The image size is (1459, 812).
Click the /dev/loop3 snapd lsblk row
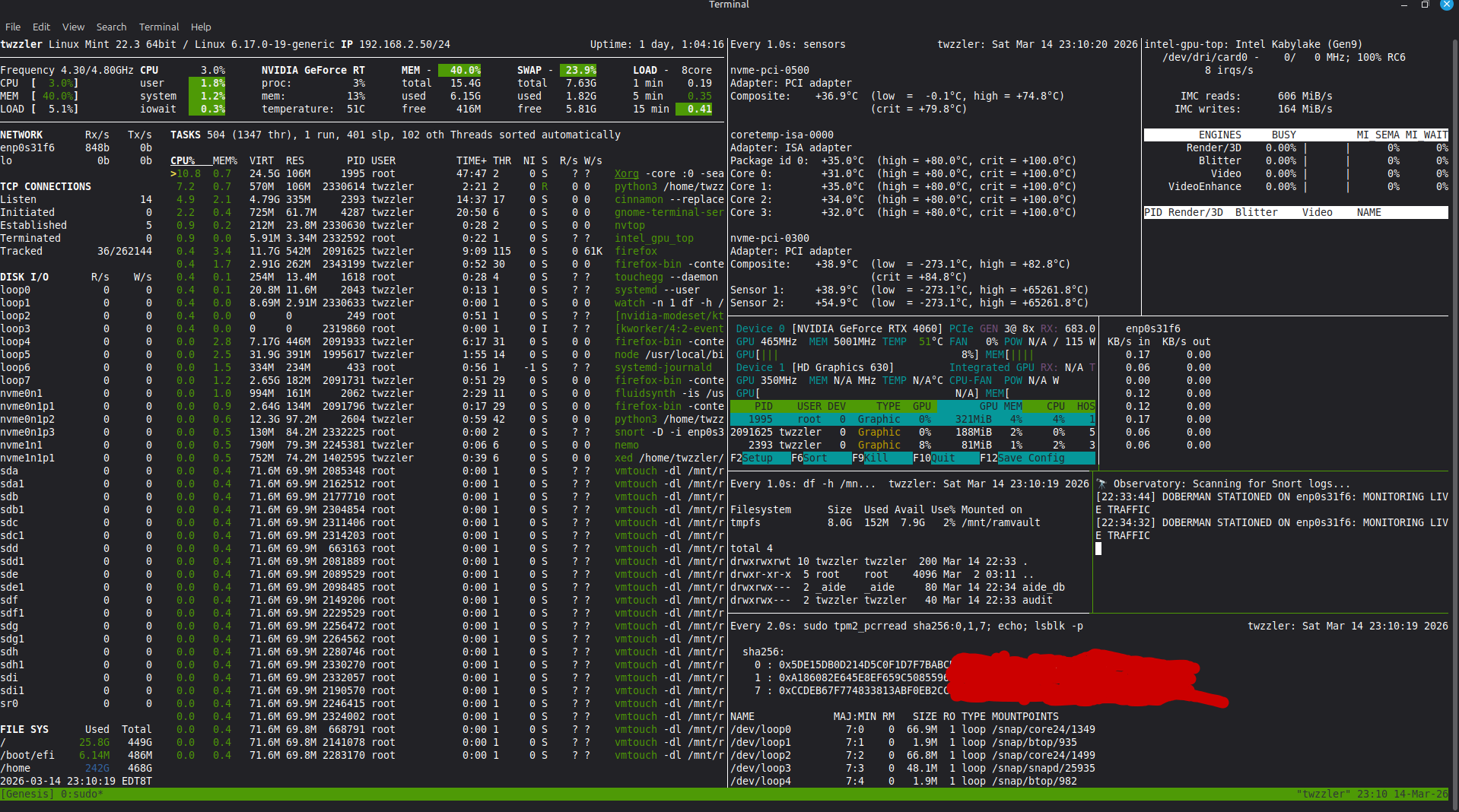[913, 768]
